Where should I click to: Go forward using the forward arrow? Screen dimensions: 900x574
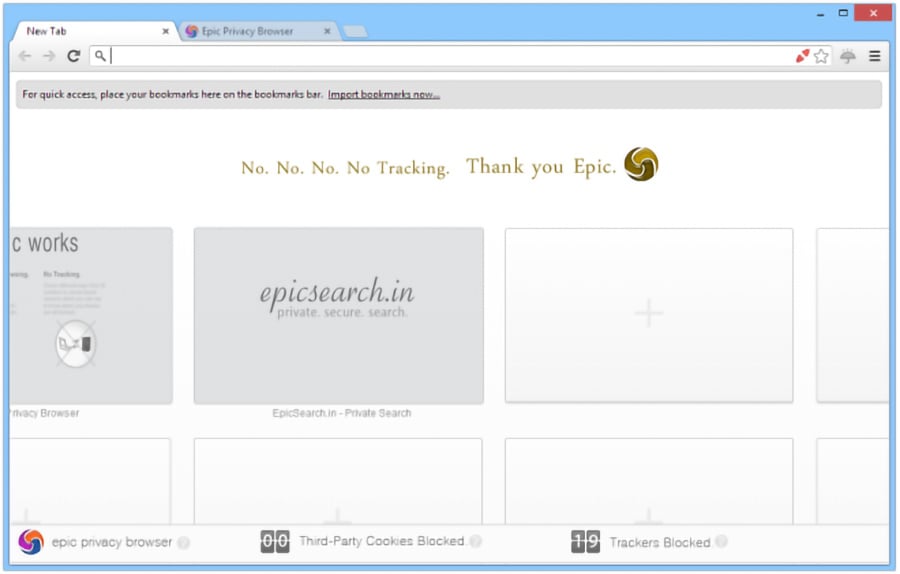pyautogui.click(x=49, y=56)
